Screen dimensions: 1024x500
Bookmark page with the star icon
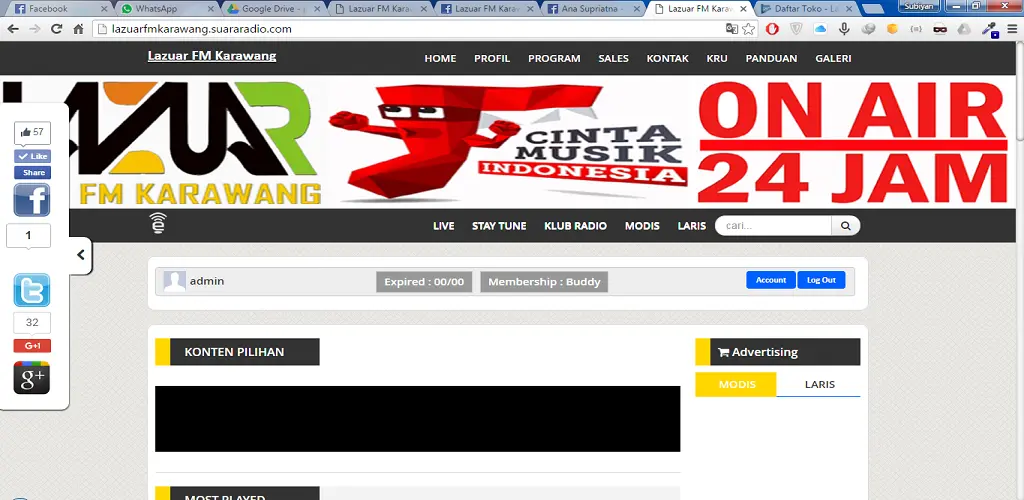748,29
